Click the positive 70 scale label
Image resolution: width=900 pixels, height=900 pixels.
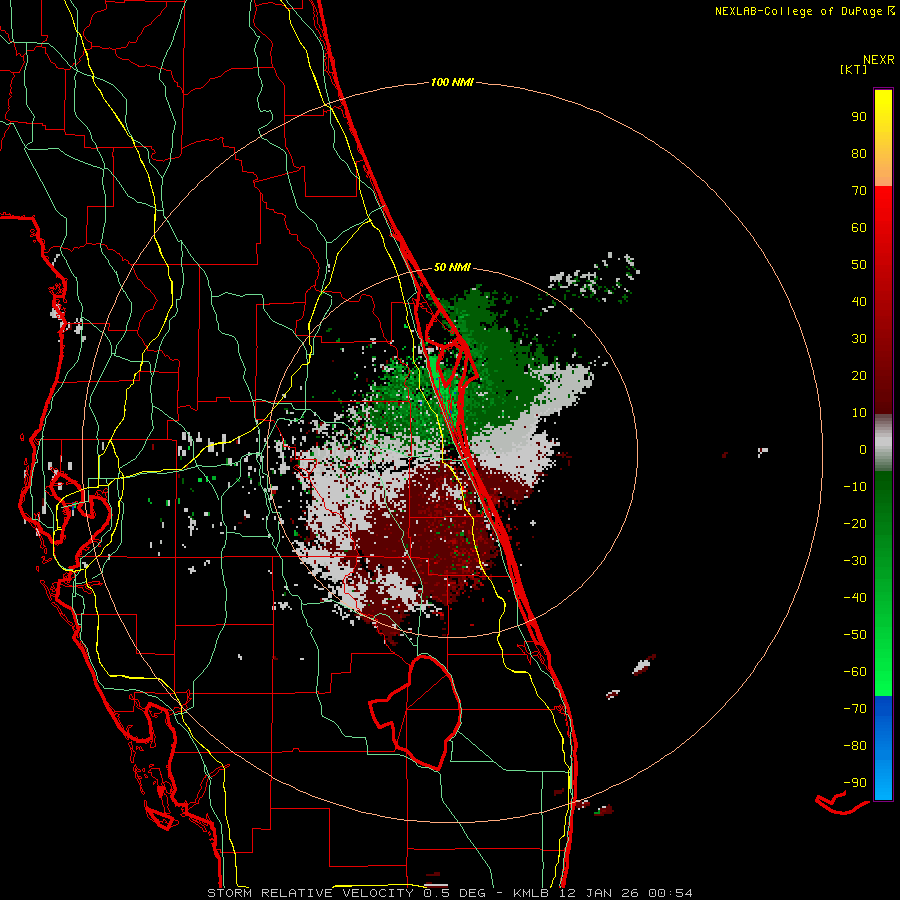click(859, 191)
